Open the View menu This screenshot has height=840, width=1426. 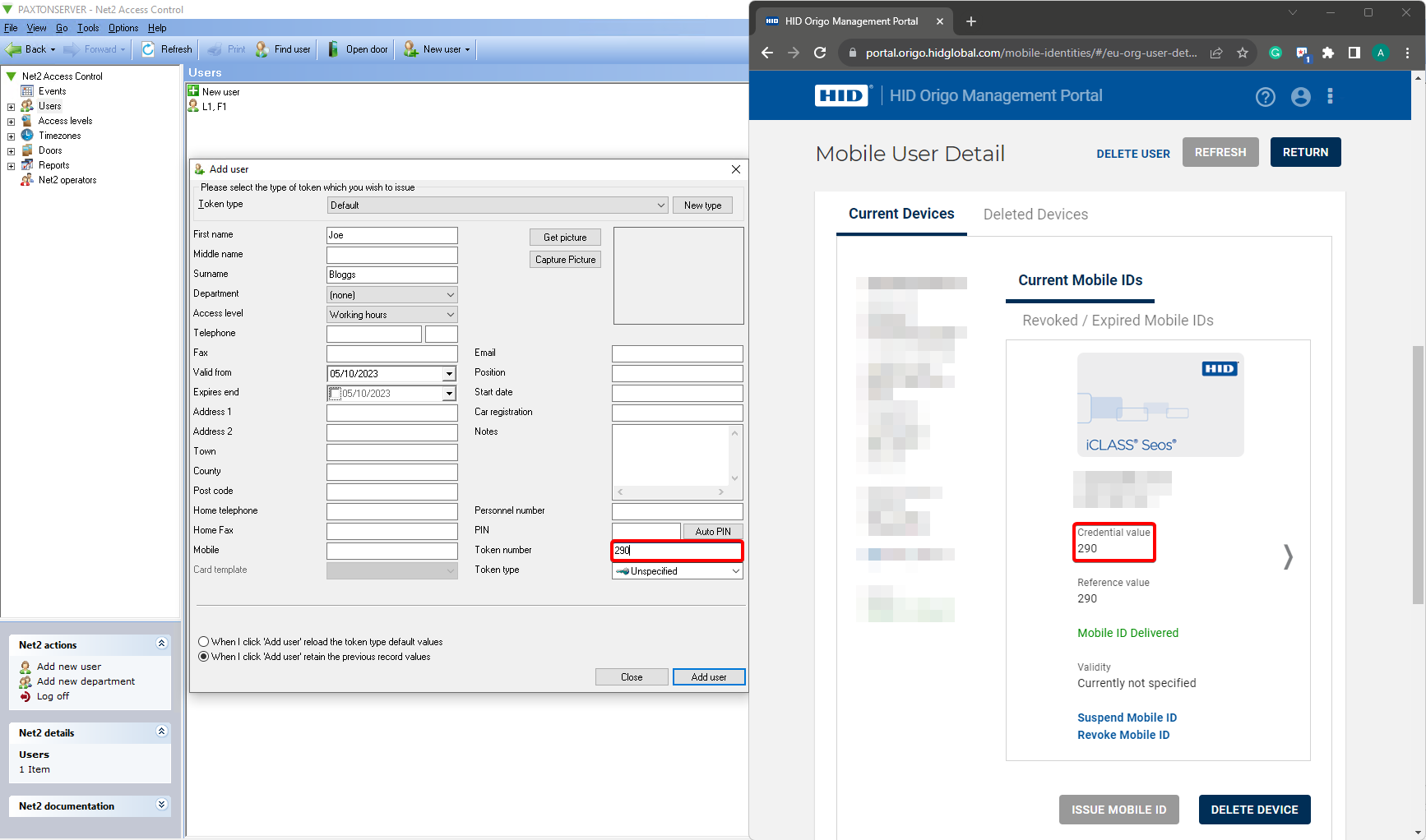coord(37,28)
